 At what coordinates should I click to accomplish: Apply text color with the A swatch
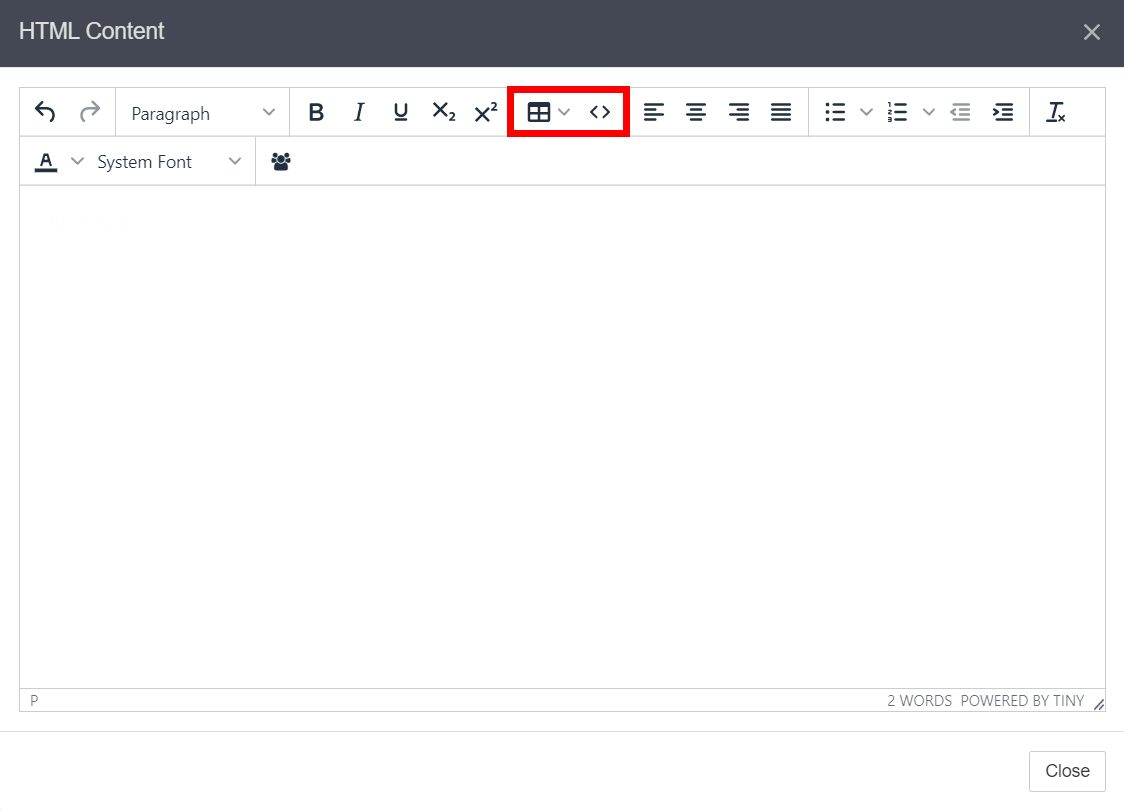pyautogui.click(x=46, y=161)
